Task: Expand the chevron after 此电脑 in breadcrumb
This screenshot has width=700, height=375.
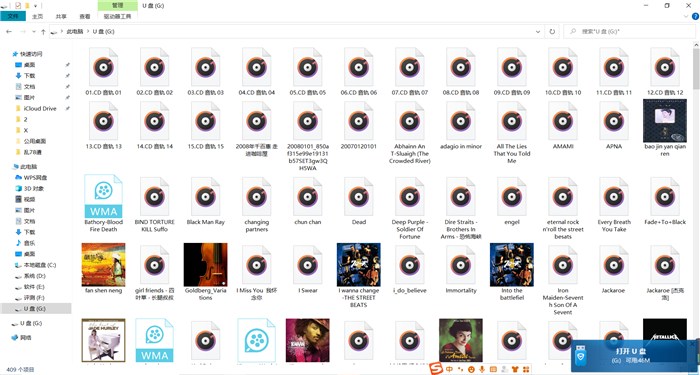Action: click(88, 32)
